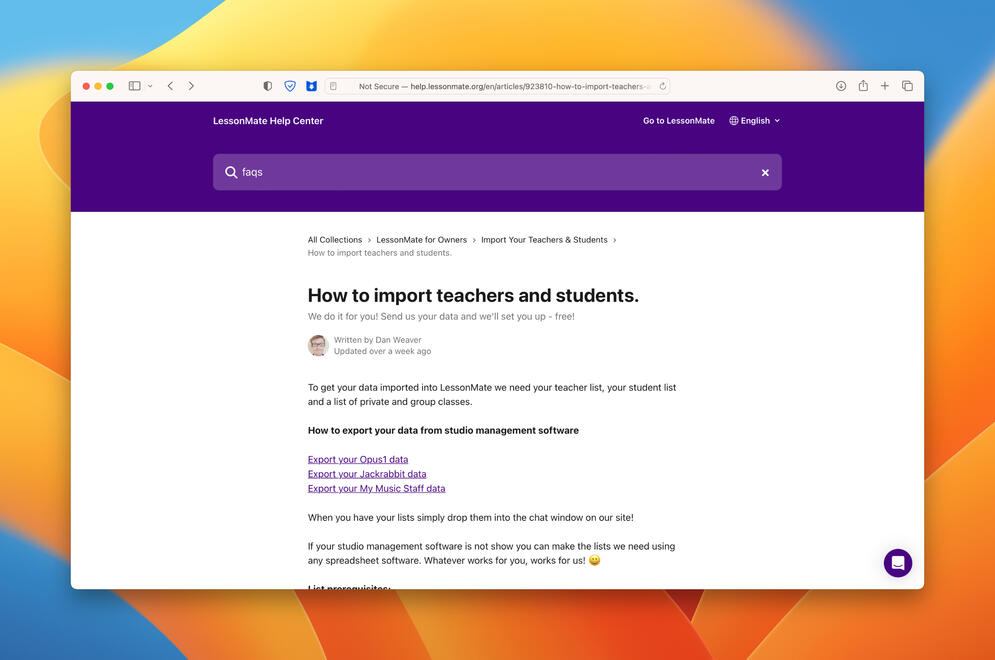
Task: Click the Updated over a week ago text
Action: [x=382, y=351]
